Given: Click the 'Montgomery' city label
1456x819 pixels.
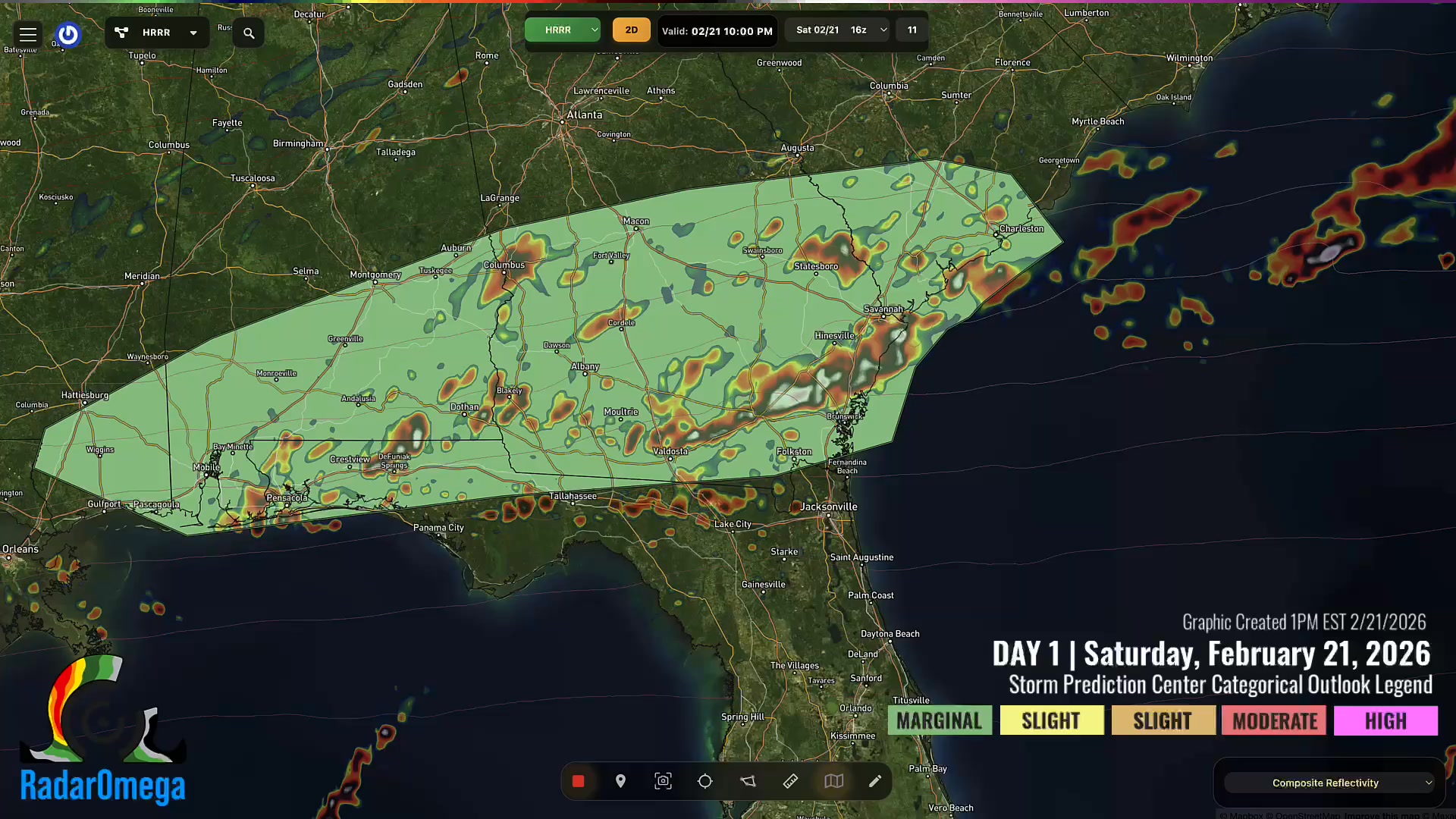Looking at the screenshot, I should click(375, 275).
